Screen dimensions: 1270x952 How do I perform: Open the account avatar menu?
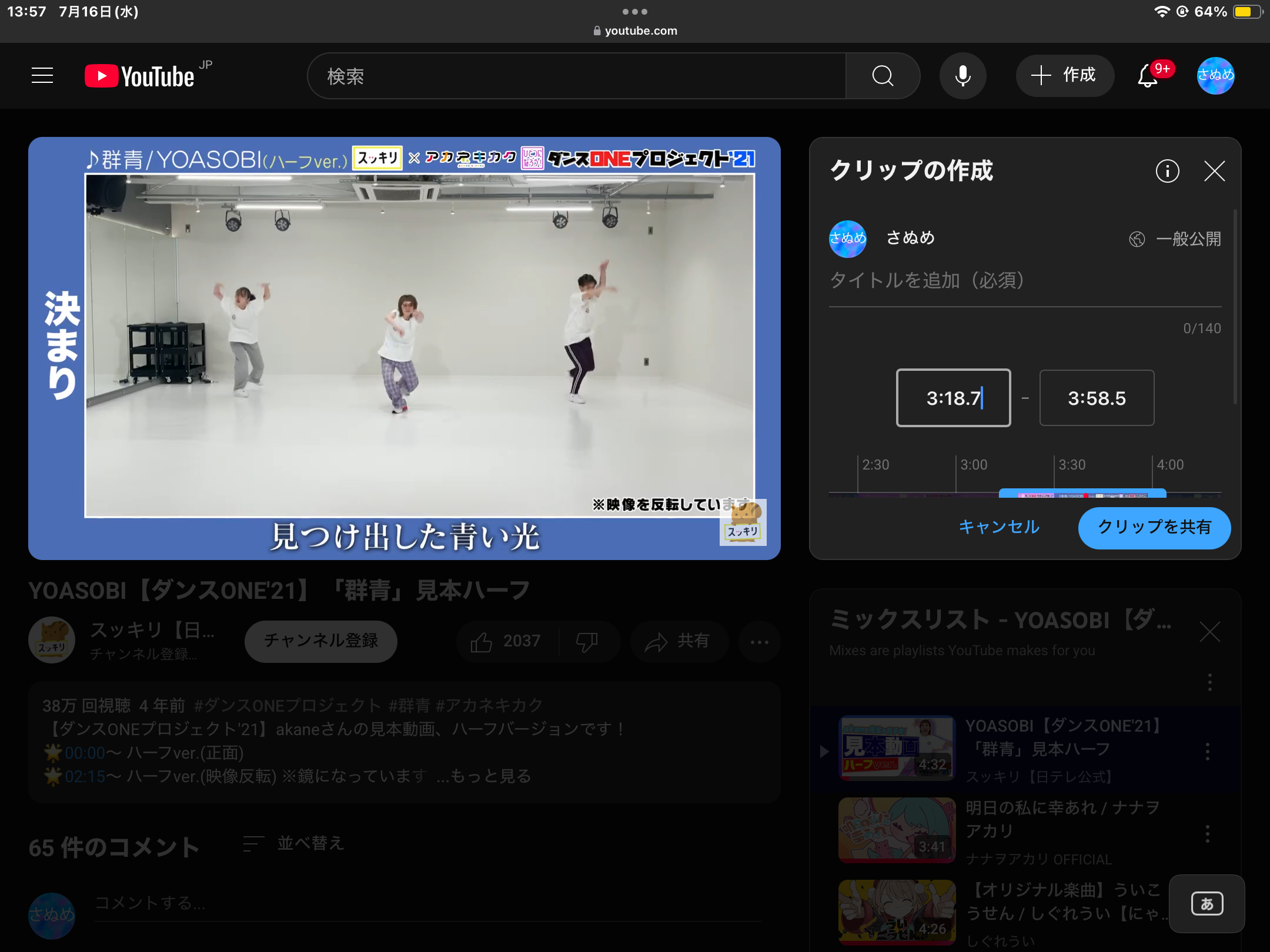pyautogui.click(x=1215, y=76)
